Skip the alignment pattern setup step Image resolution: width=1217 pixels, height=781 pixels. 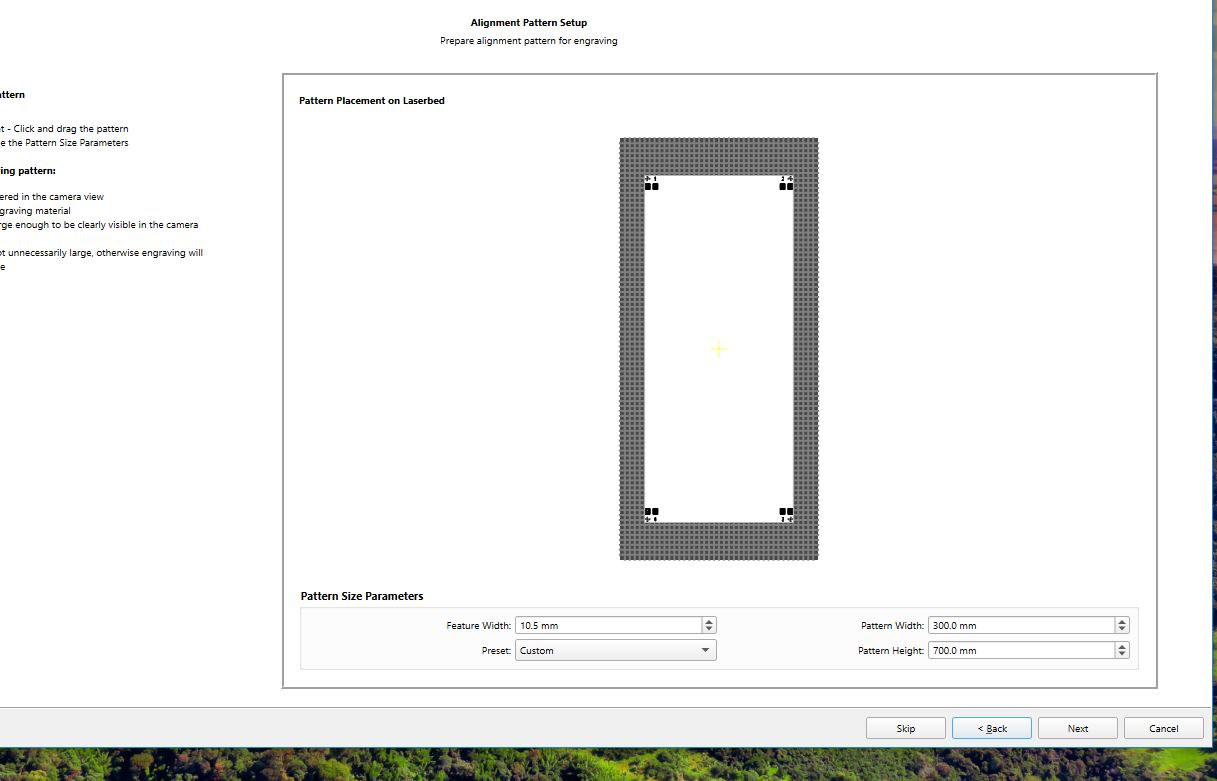pos(906,728)
